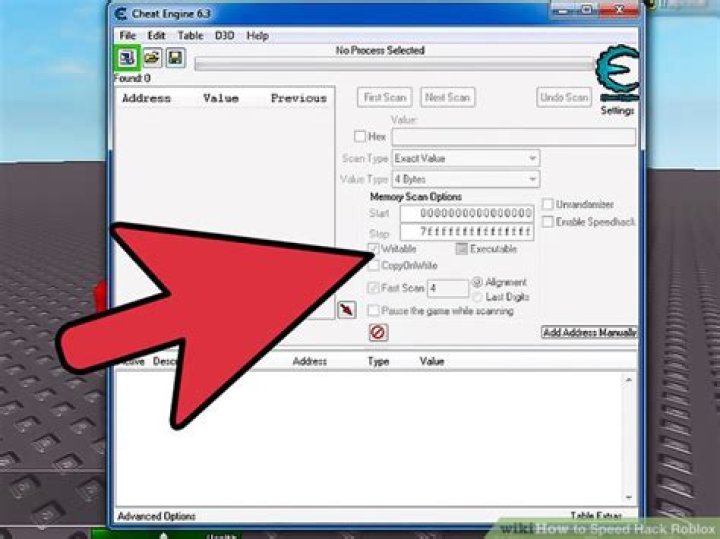Open the File menu
The height and width of the screenshot is (539, 720).
pos(127,36)
